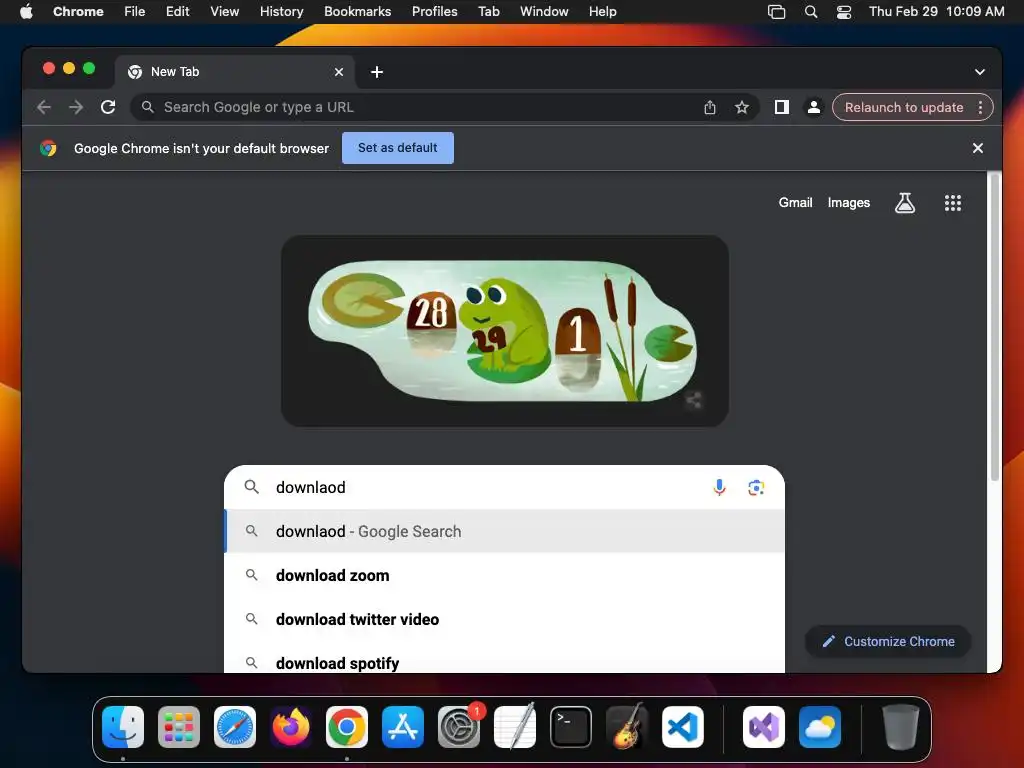Open the leap day frog Doodle
Viewport: 1024px width, 768px height.
click(503, 331)
